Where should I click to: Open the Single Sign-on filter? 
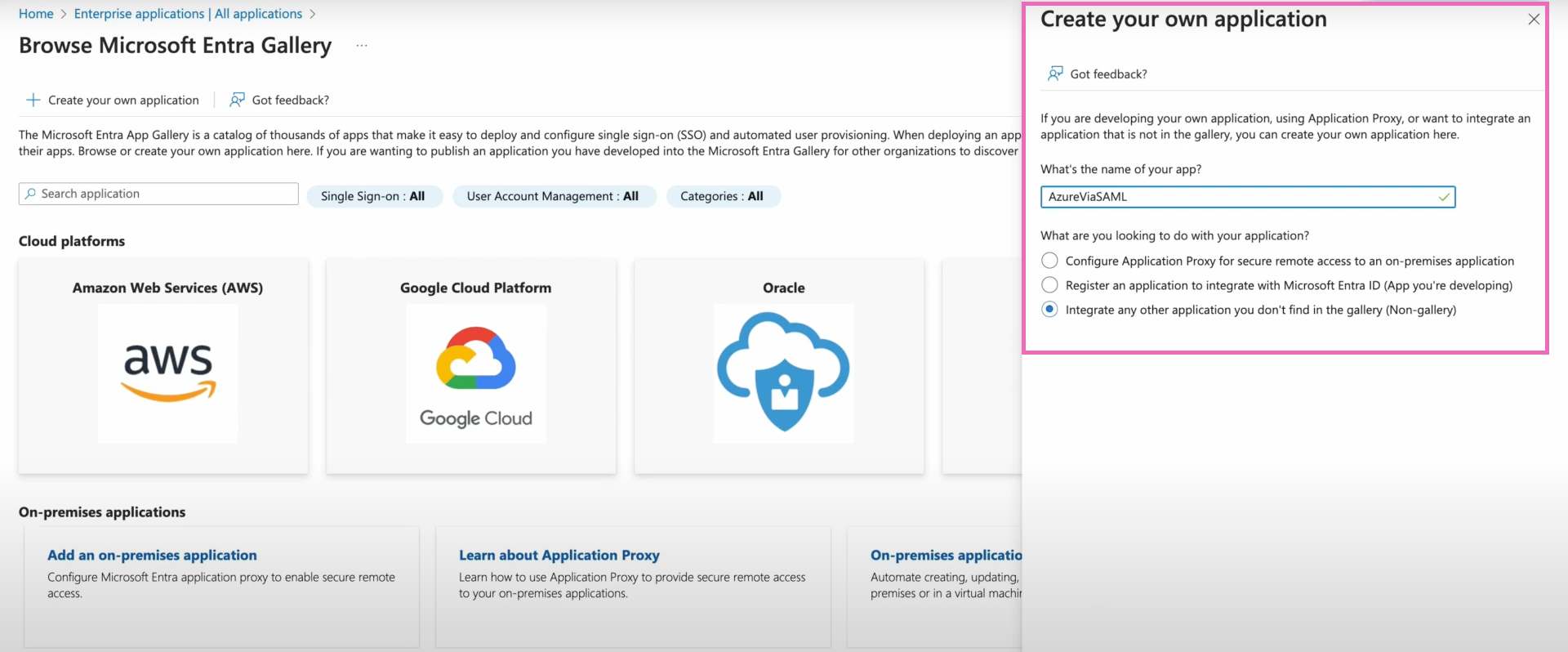click(374, 196)
